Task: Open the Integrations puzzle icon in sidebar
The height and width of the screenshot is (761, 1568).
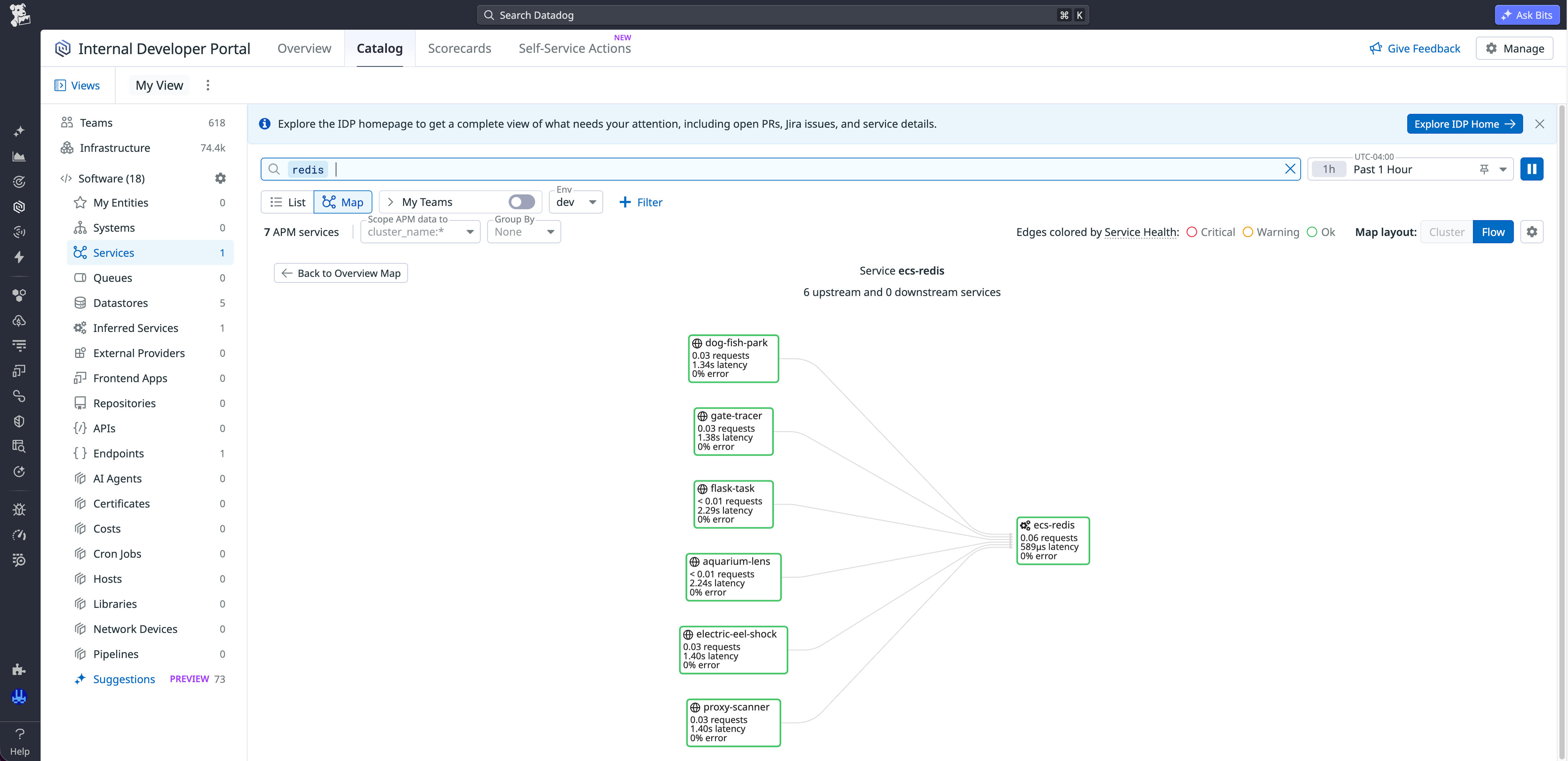Action: 19,670
